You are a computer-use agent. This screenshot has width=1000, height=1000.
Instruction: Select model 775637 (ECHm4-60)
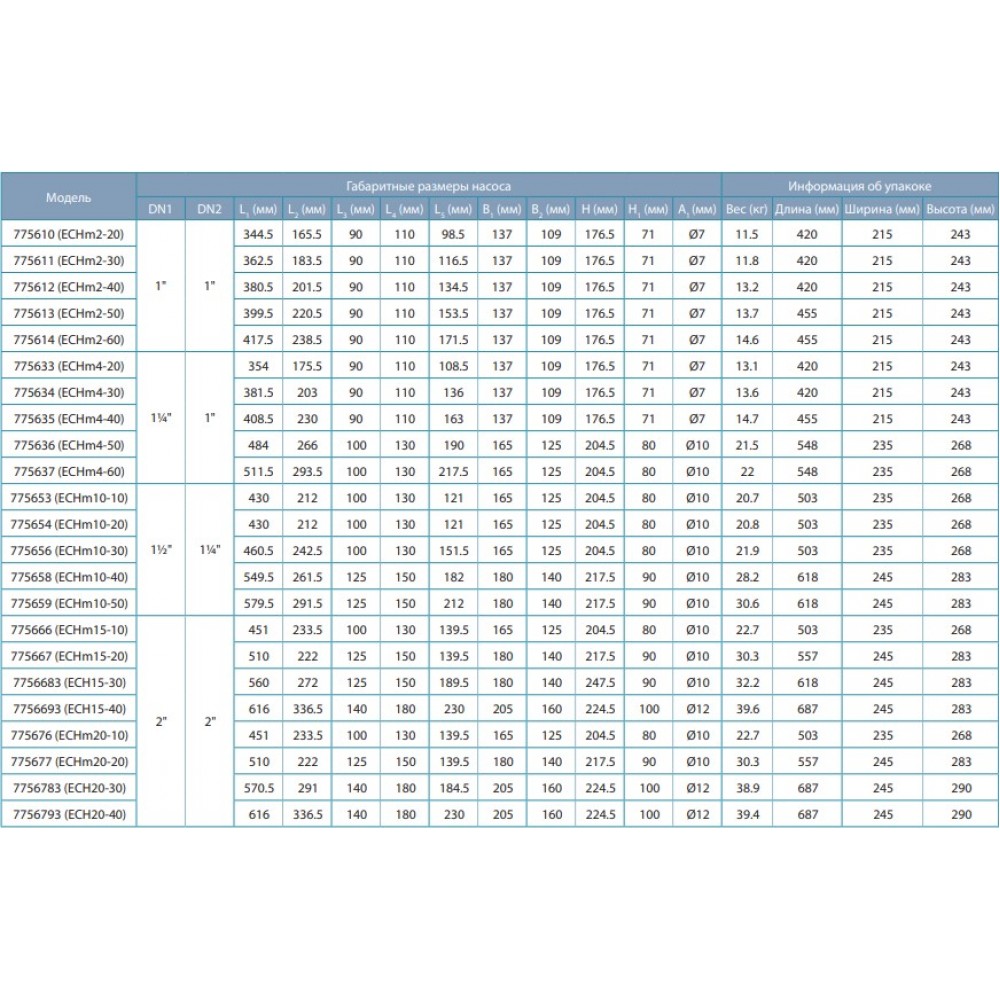[69, 471]
